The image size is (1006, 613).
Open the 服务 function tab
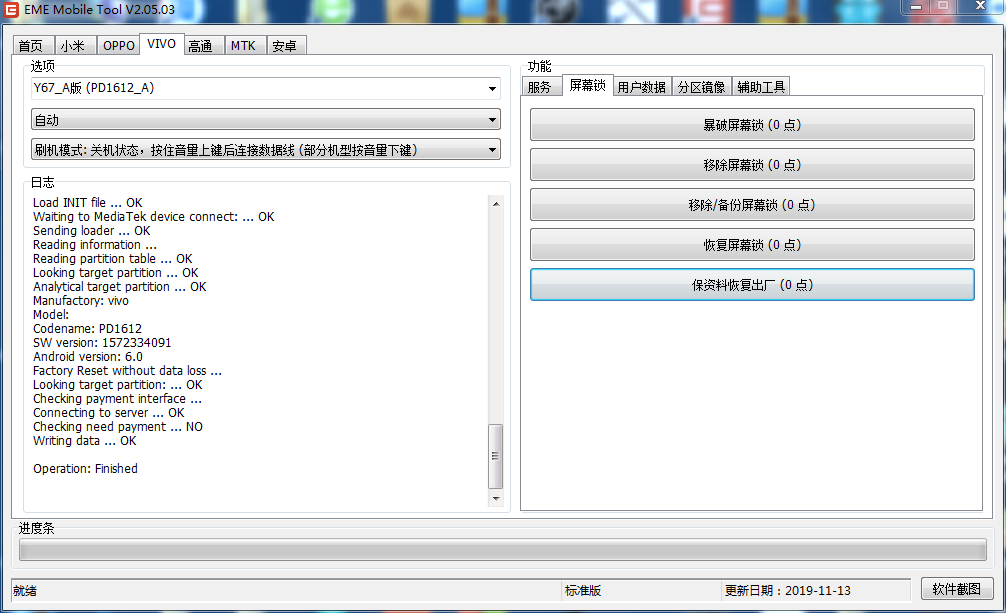540,87
